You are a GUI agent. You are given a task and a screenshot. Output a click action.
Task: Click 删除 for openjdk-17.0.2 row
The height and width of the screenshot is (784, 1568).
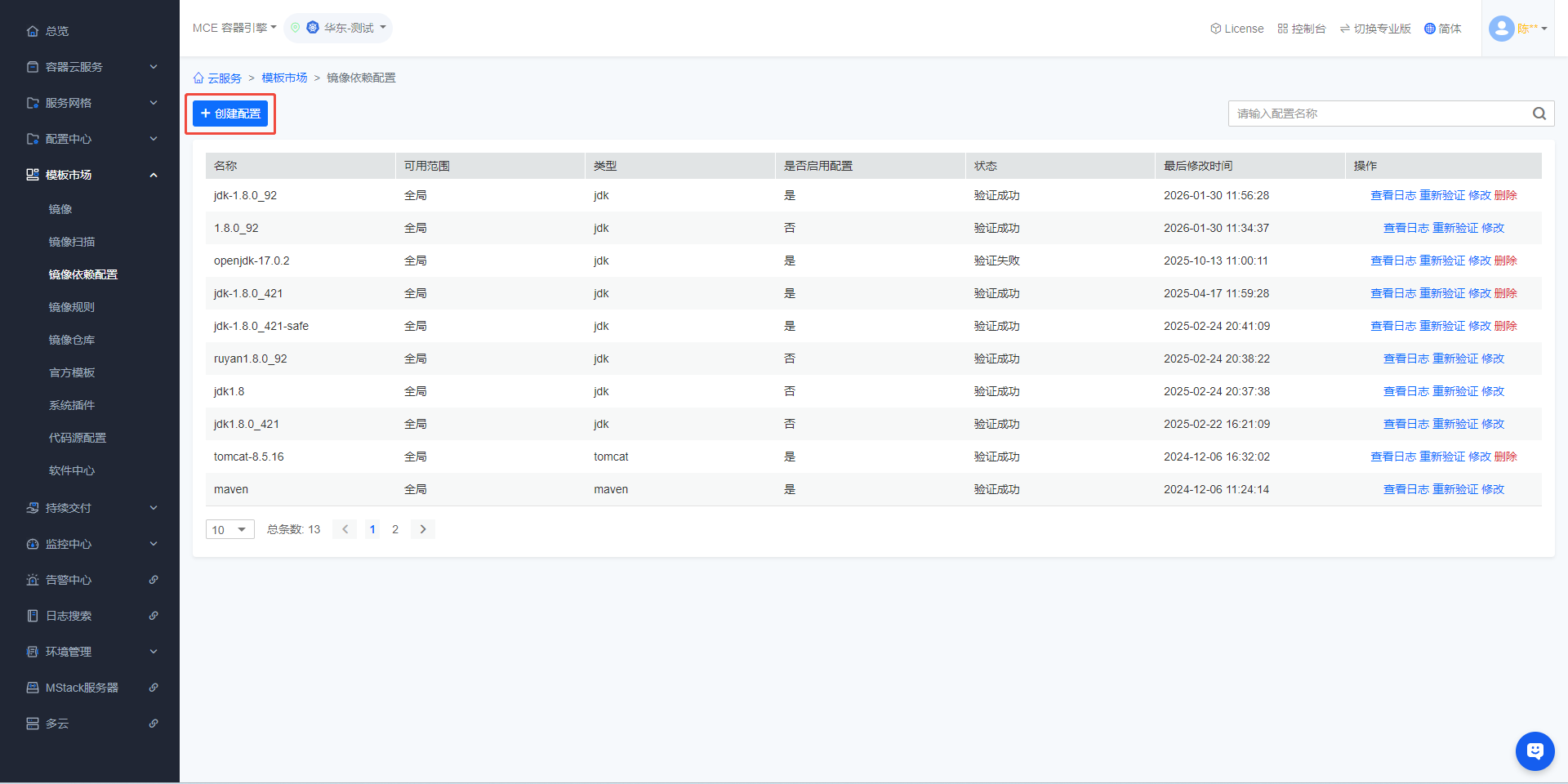pos(1505,261)
